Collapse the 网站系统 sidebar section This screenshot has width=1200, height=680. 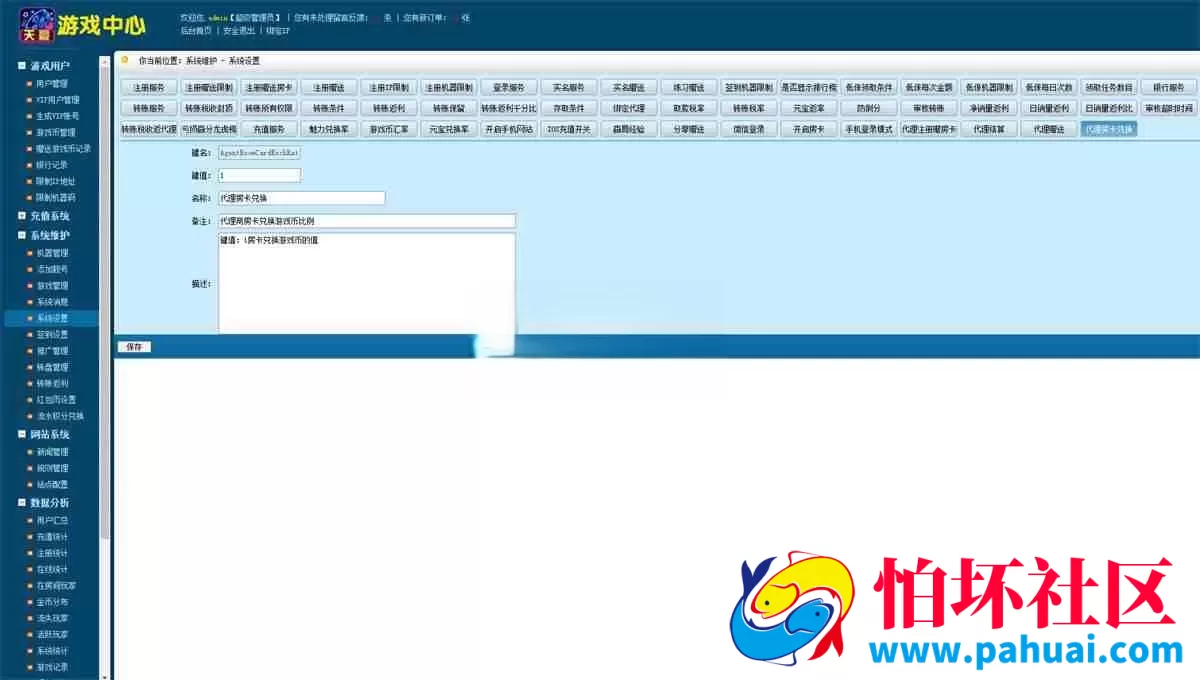point(22,435)
